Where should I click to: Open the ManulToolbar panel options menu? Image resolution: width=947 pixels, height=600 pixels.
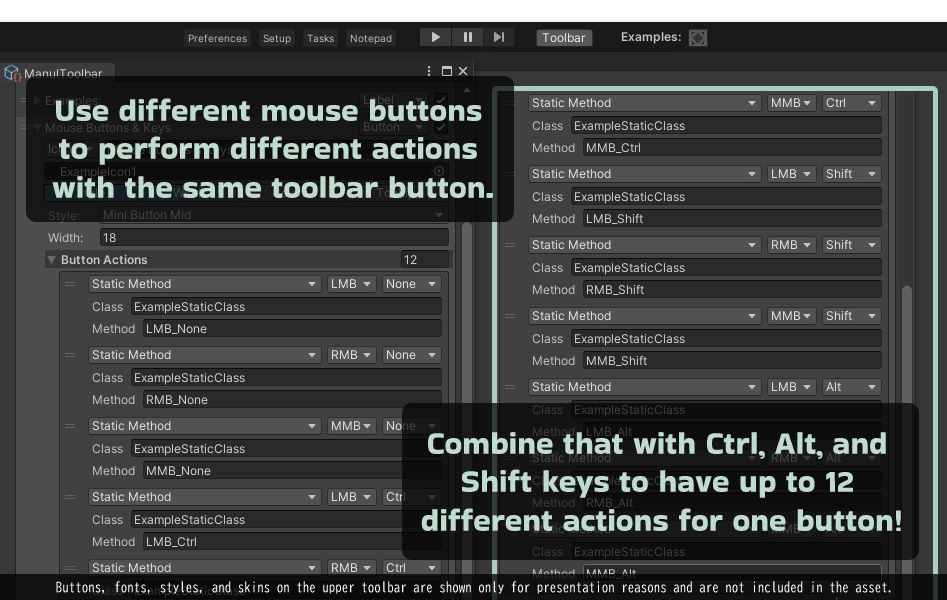pyautogui.click(x=429, y=71)
